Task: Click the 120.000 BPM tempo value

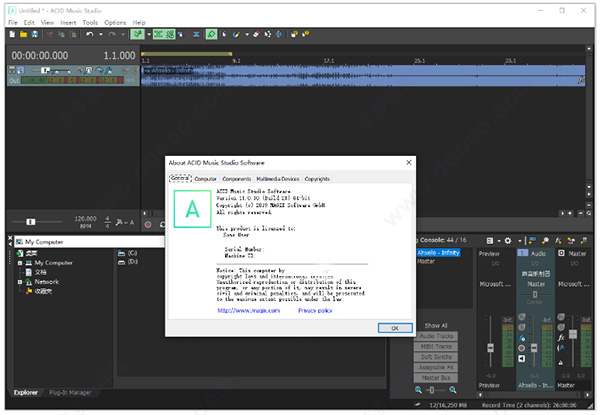Action: tap(85, 219)
